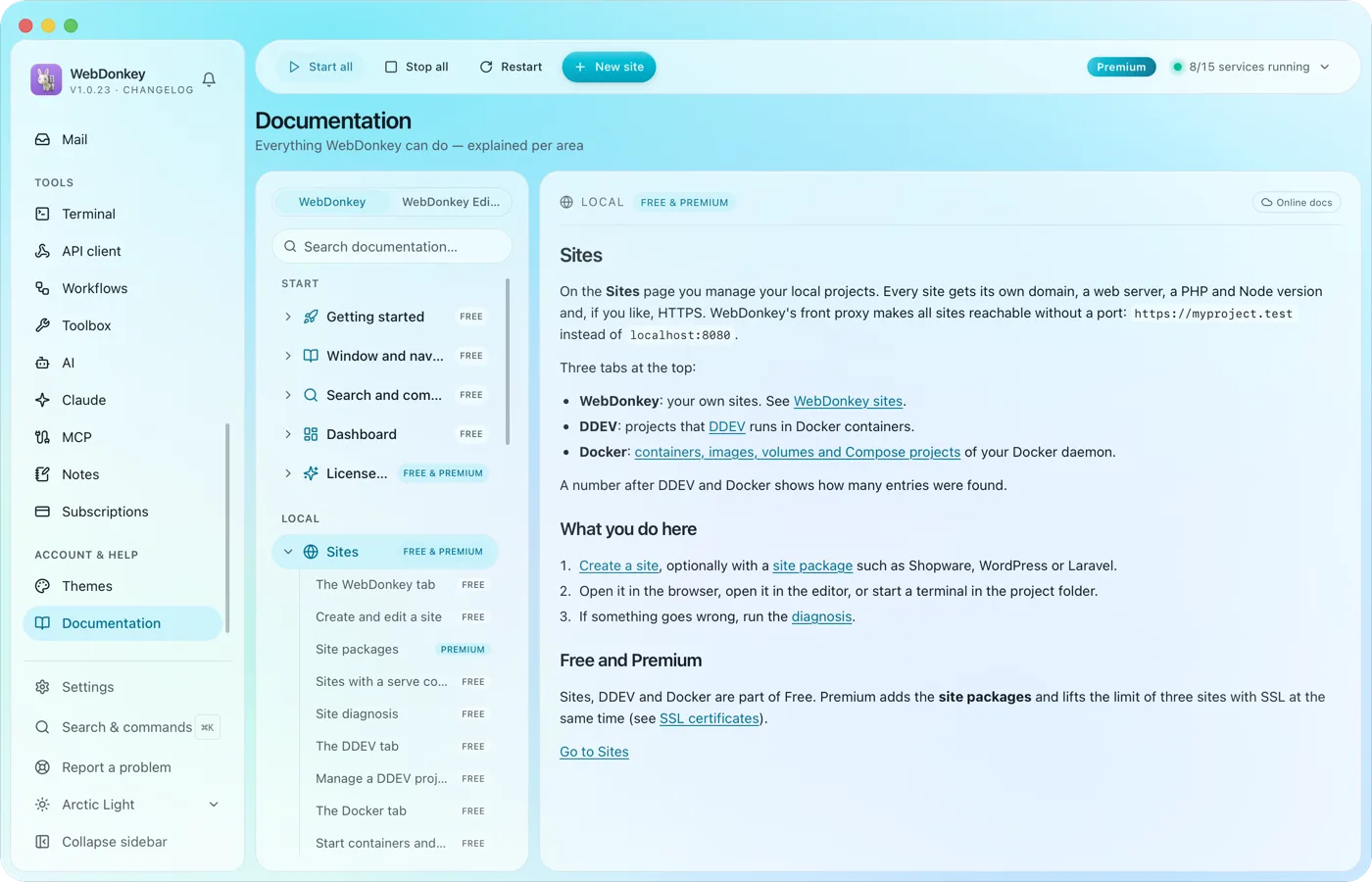Open the Terminal tool icon
1372x882 pixels.
(42, 214)
